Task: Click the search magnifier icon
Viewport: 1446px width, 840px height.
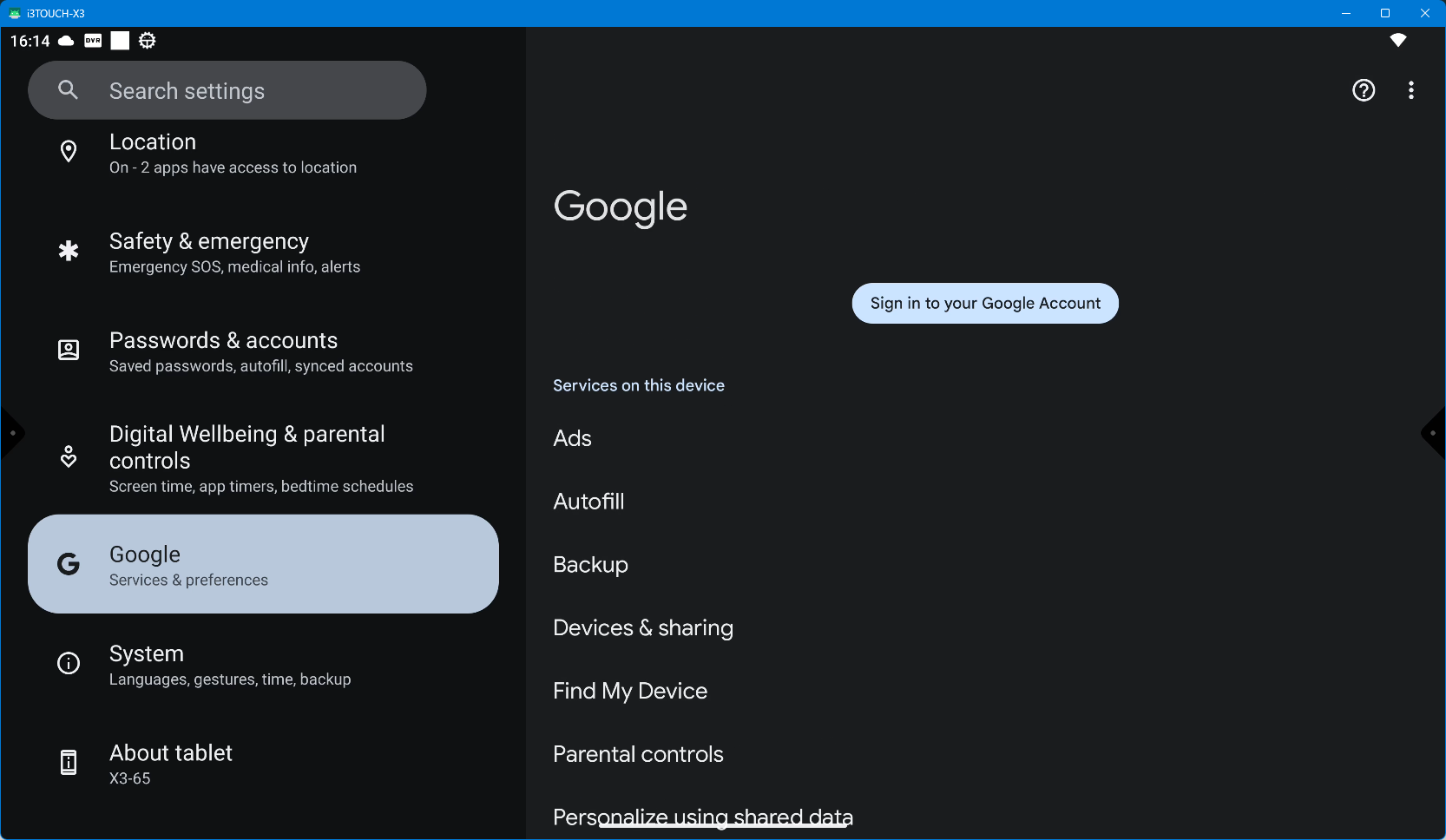Action: [68, 90]
